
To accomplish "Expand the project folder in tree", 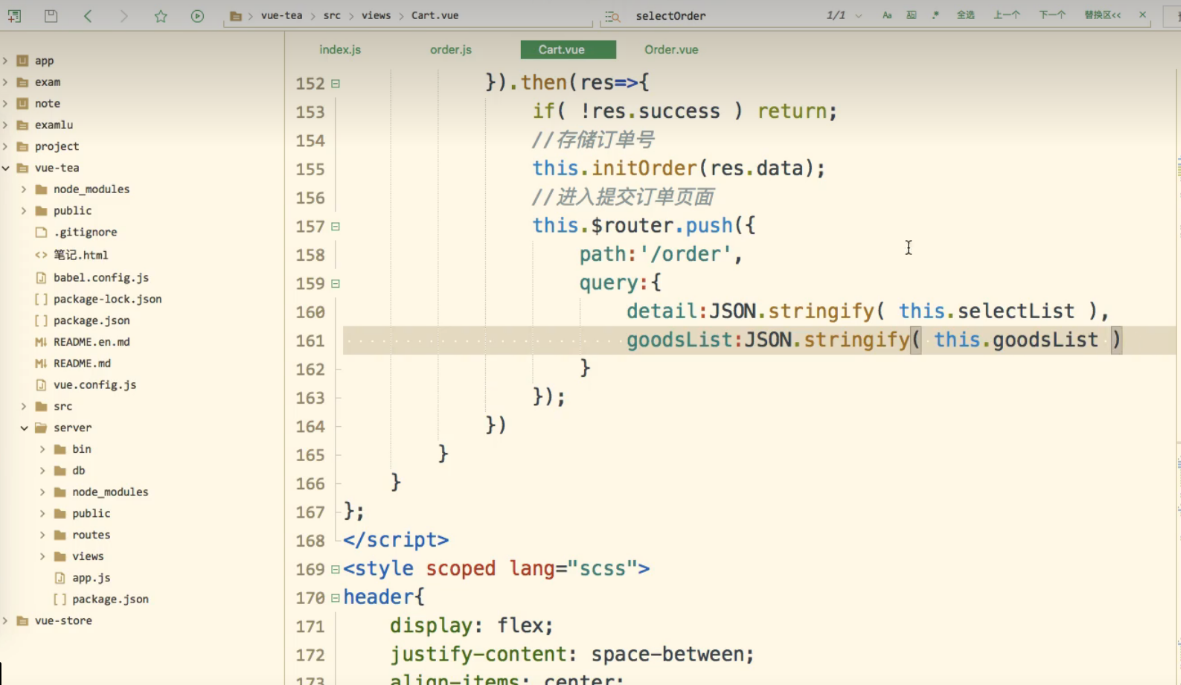I will tap(6, 146).
